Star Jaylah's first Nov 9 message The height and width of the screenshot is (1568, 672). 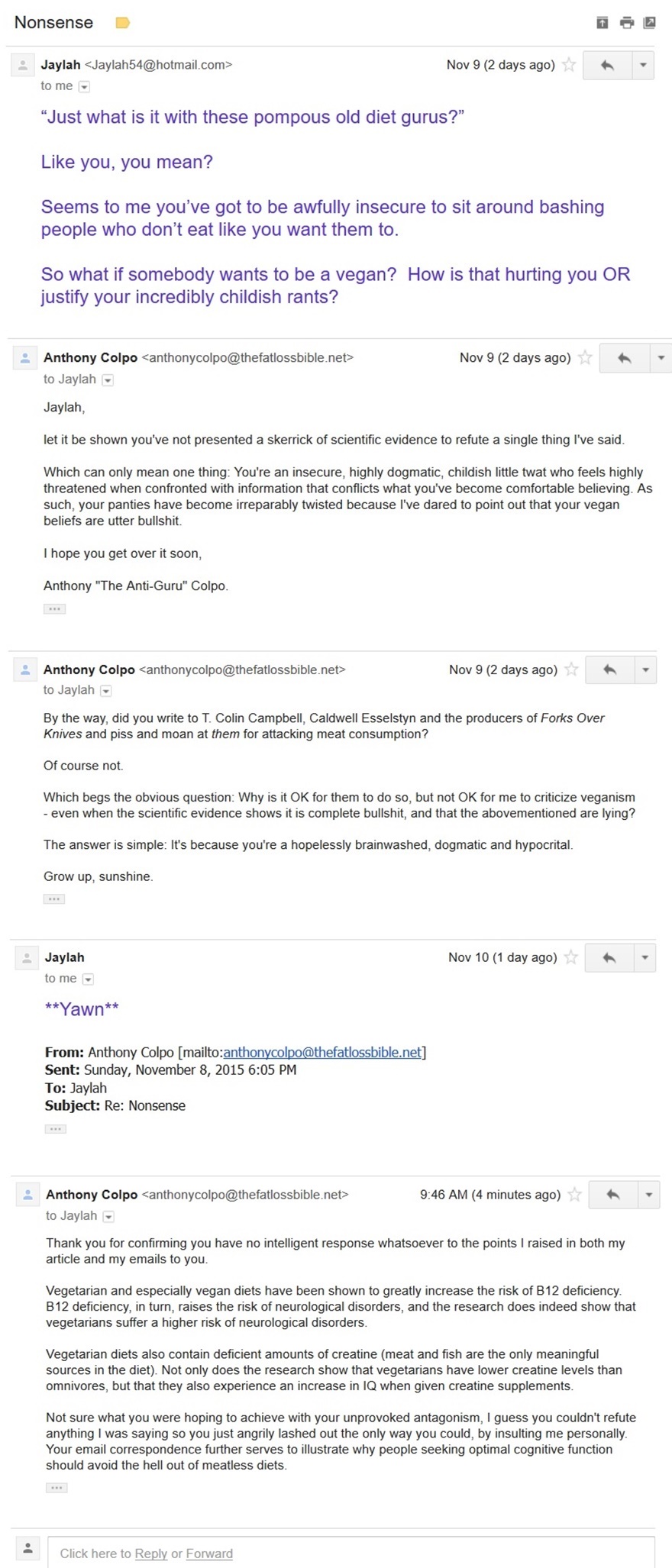(569, 65)
